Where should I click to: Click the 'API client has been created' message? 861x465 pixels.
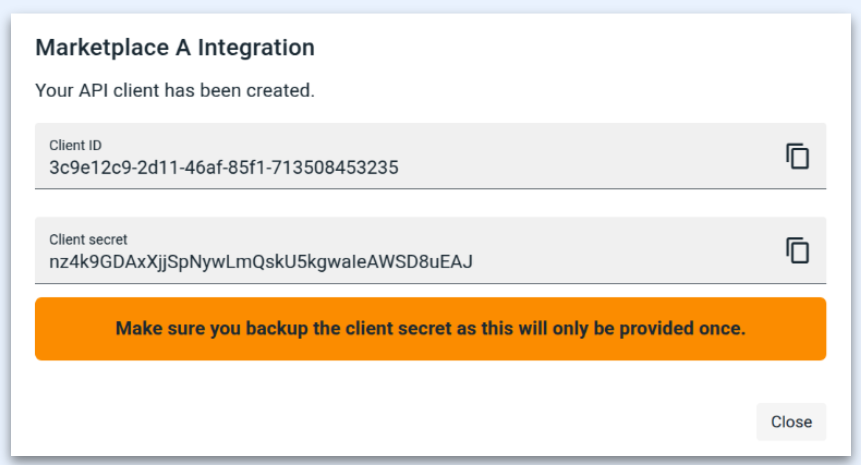(175, 90)
